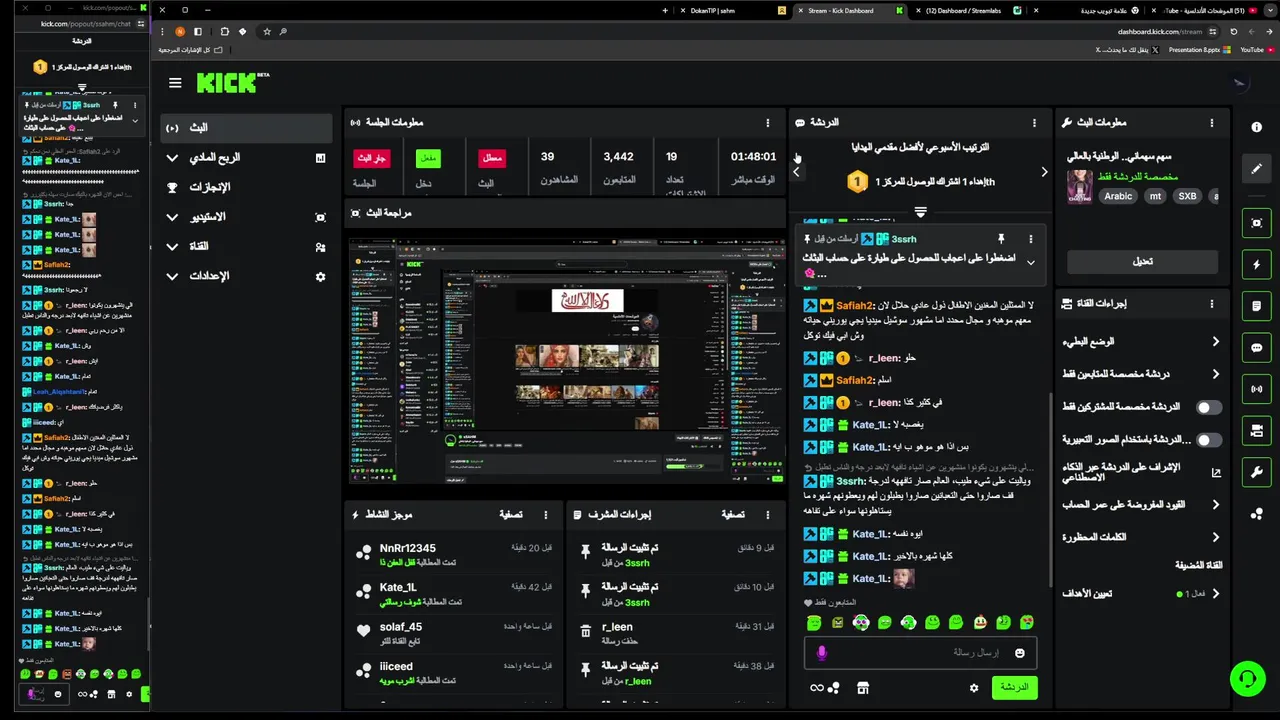Click the three-dots cluster icon in right rail
This screenshot has height=720, width=1280.
coord(1257,514)
